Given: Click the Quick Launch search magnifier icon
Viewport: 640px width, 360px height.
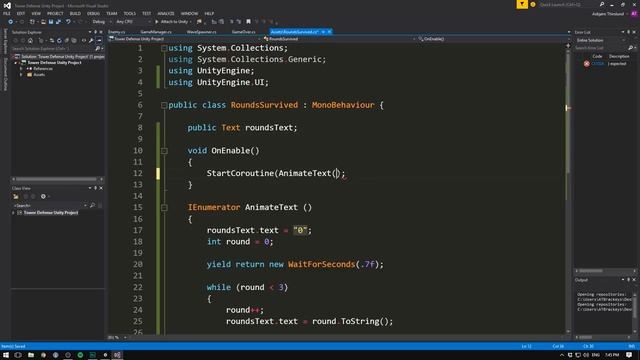Looking at the screenshot, I should [602, 4].
